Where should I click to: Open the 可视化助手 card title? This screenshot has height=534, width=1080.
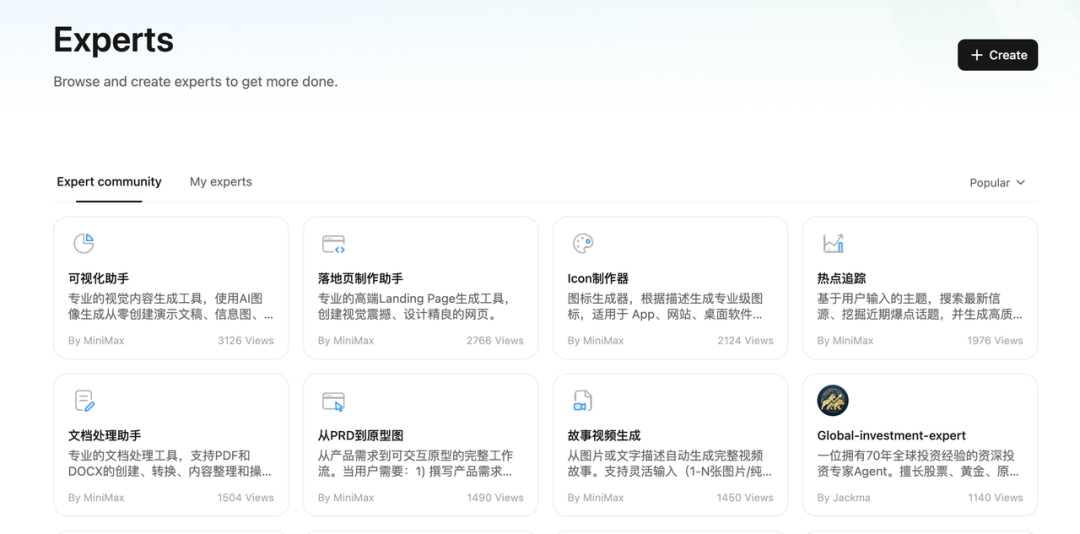[x=98, y=279]
